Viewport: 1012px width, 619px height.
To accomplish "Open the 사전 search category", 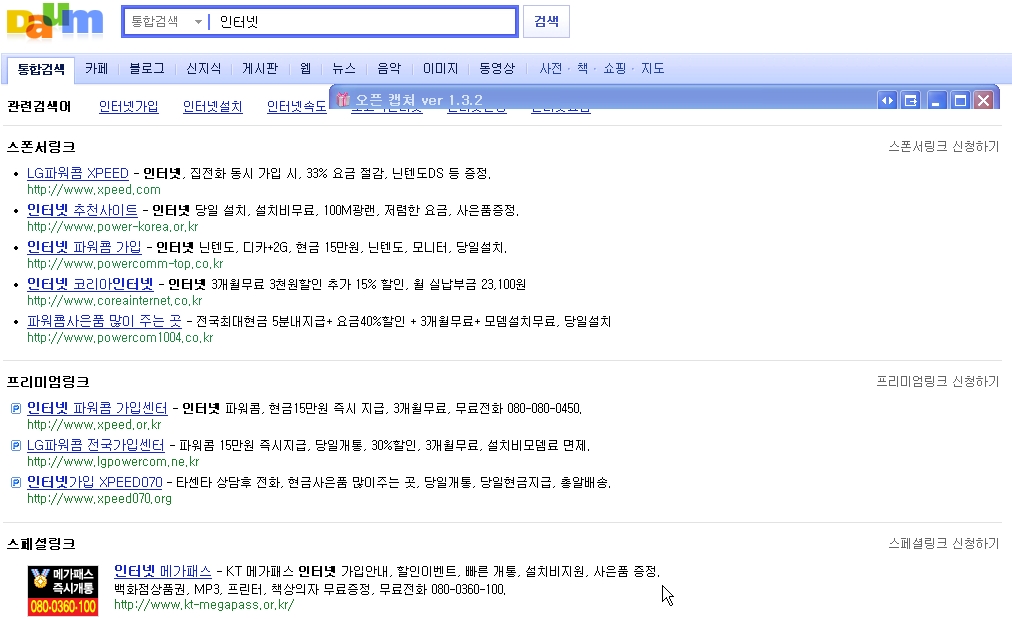I will pos(551,68).
